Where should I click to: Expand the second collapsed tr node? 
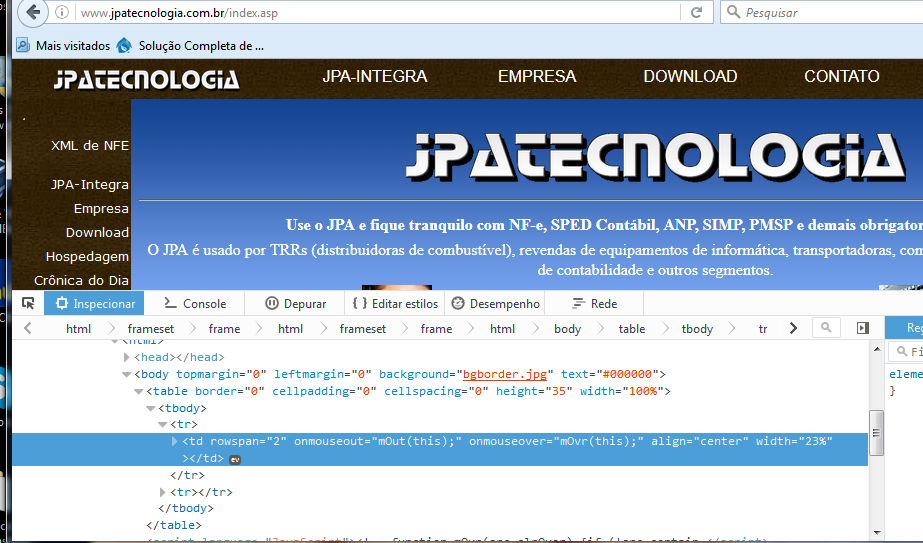tap(162, 492)
